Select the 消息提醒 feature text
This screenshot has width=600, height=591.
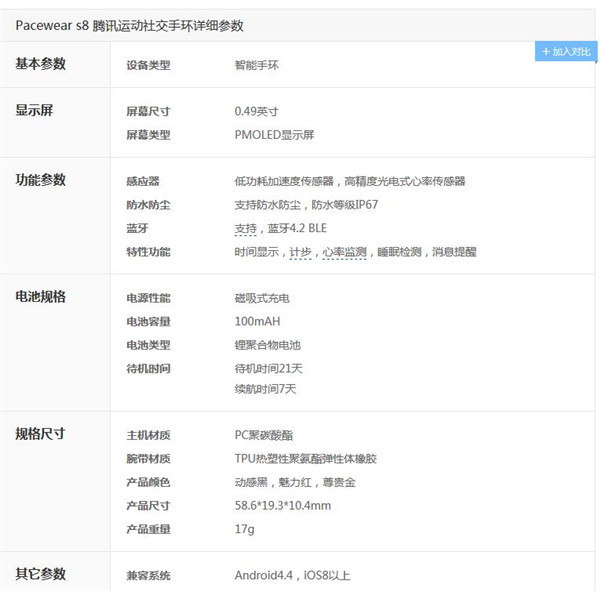click(x=454, y=252)
